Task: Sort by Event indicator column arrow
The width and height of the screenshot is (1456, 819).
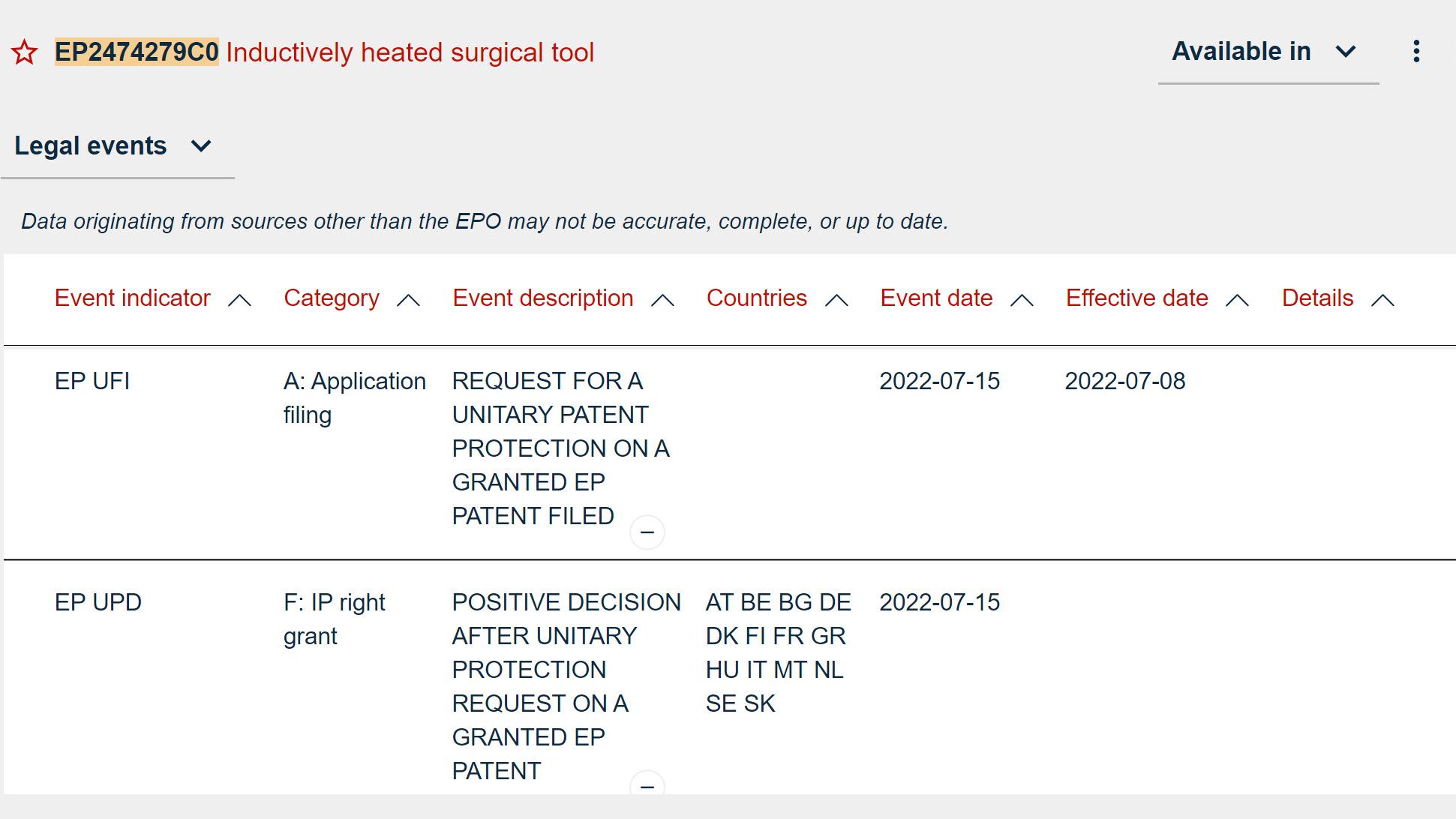Action: 239,300
